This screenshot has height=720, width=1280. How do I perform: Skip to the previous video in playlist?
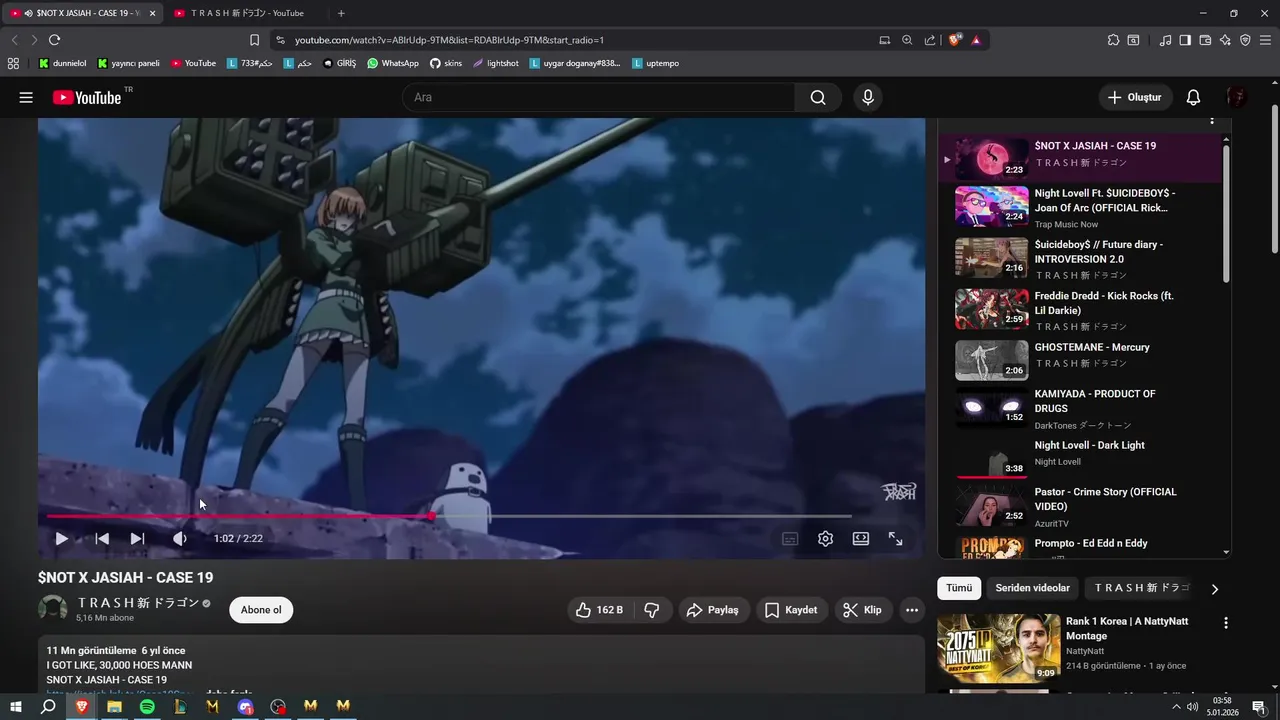click(x=102, y=538)
